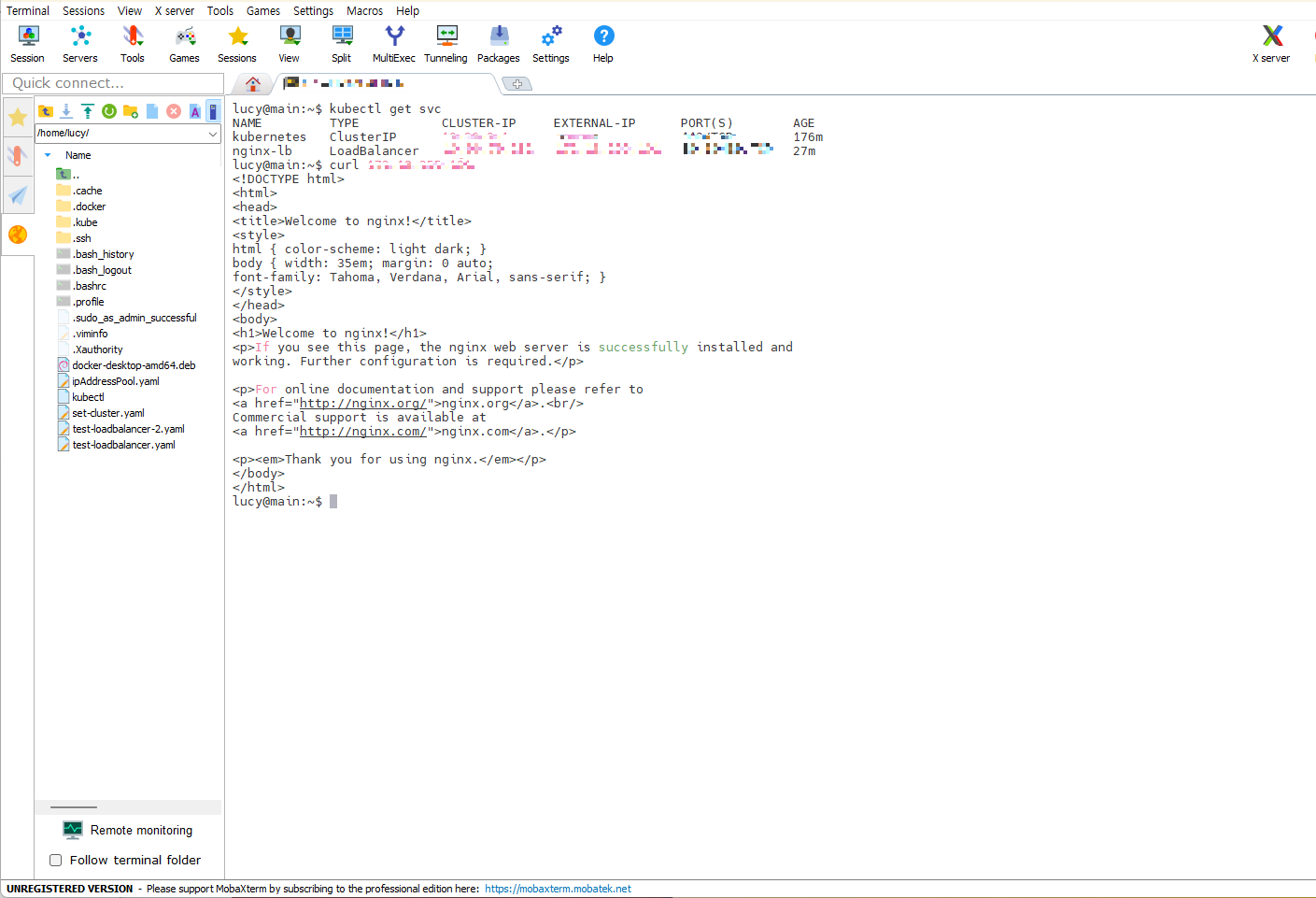Upload files to current folder icon
Screen dimensions: 1316x898
coord(88,111)
